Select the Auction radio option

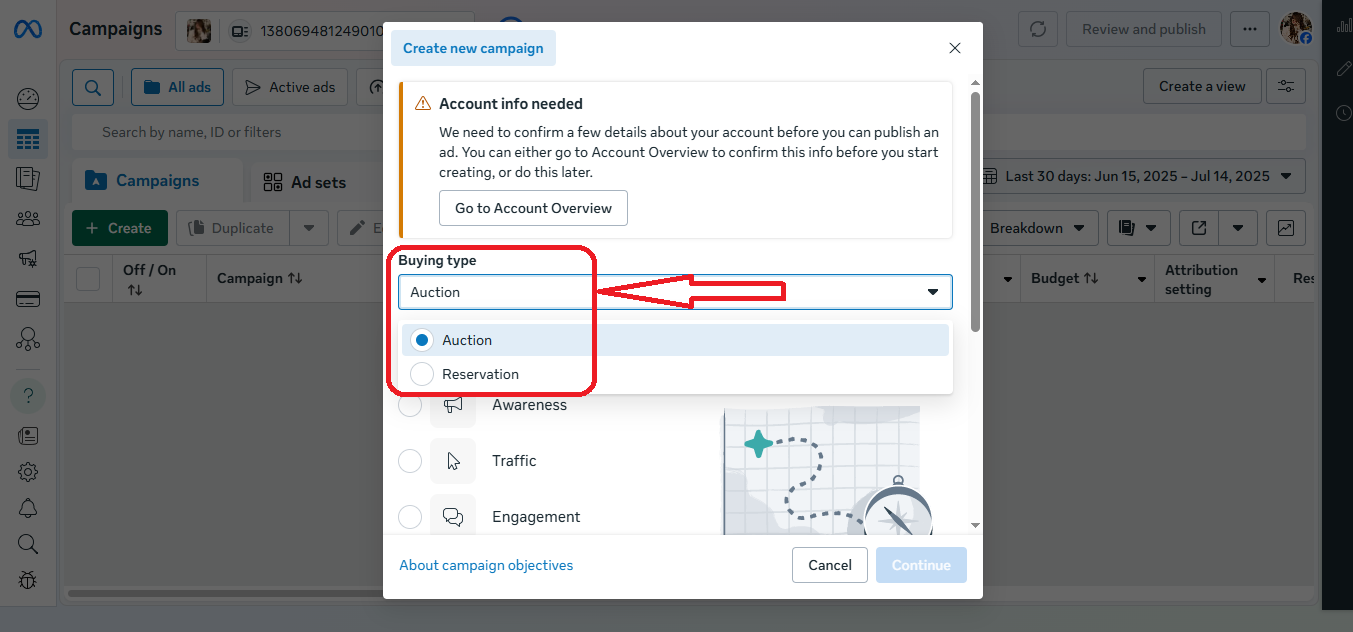pyautogui.click(x=422, y=340)
